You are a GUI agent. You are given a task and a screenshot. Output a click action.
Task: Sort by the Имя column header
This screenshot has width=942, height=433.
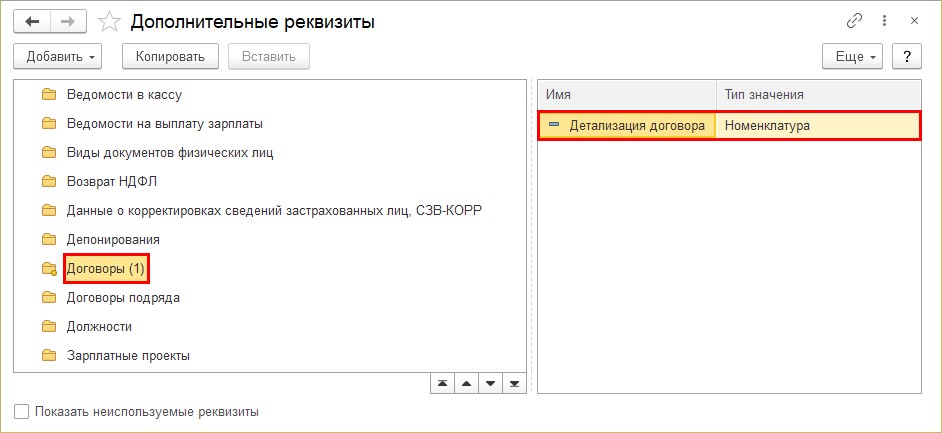point(626,94)
